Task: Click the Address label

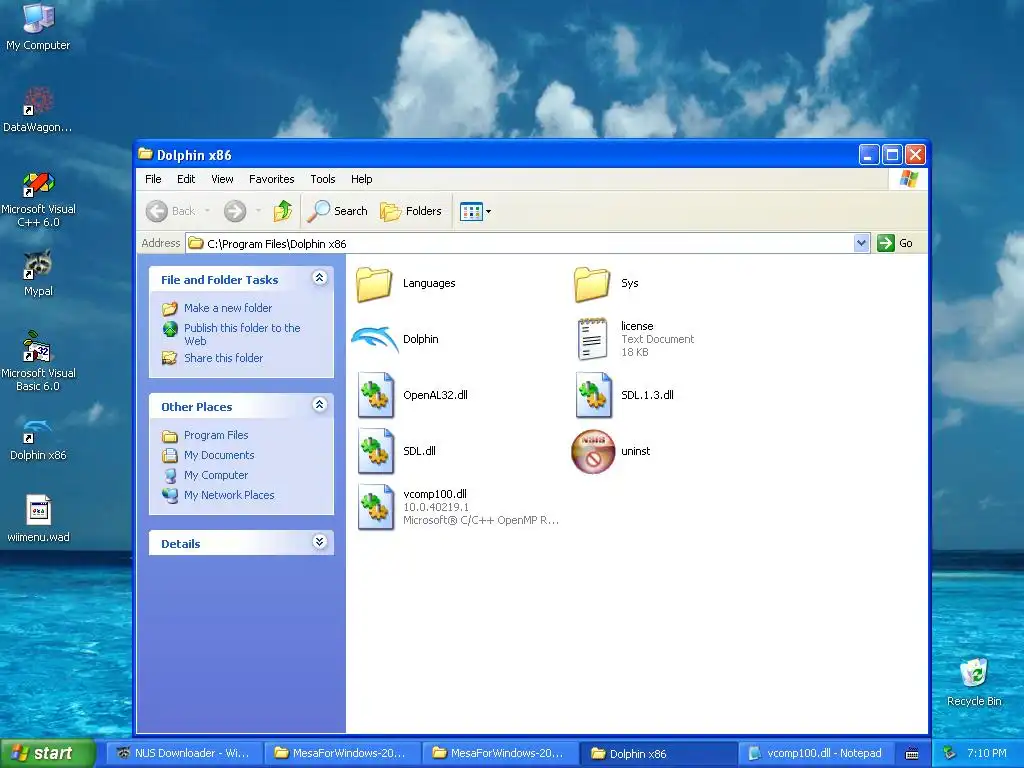Action: [161, 243]
